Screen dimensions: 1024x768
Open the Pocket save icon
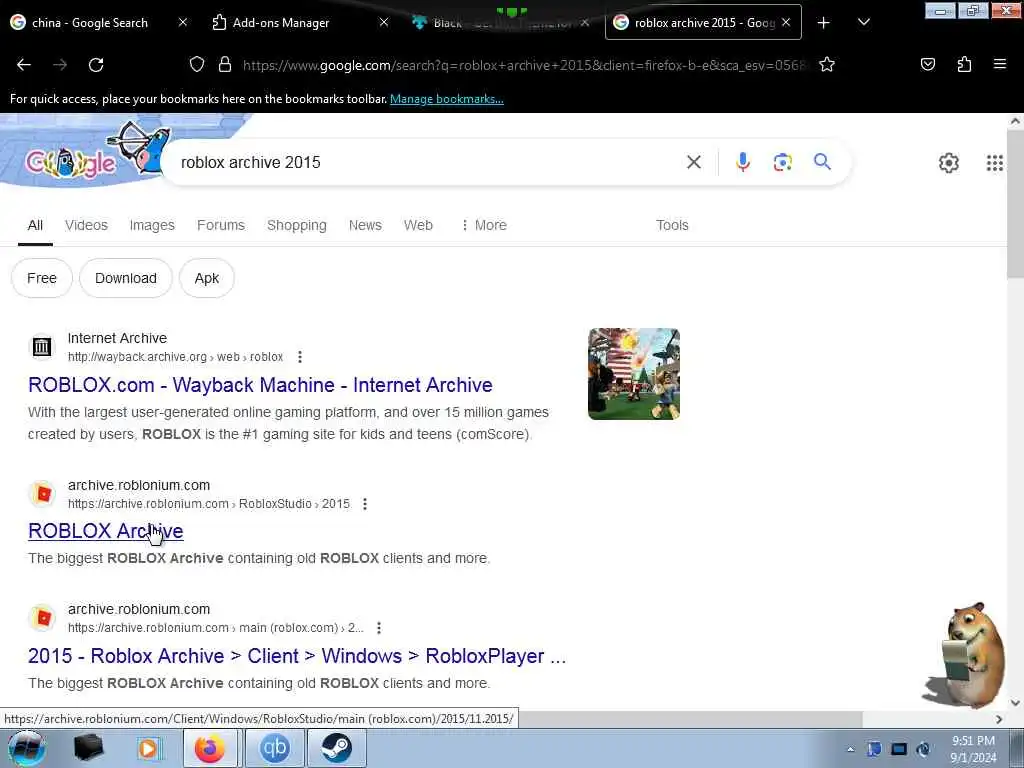927,64
